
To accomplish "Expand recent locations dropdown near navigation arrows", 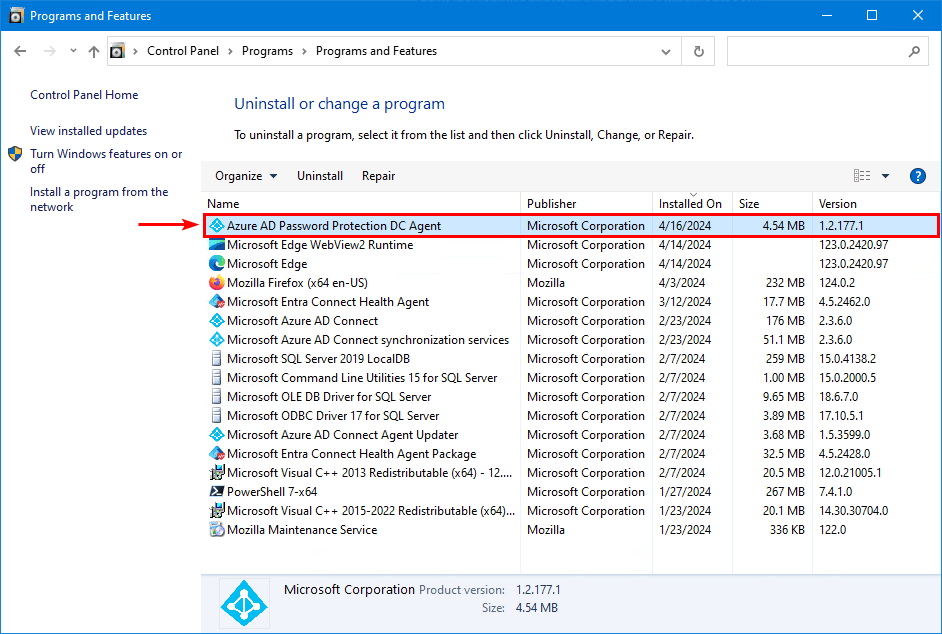I will click(x=72, y=51).
